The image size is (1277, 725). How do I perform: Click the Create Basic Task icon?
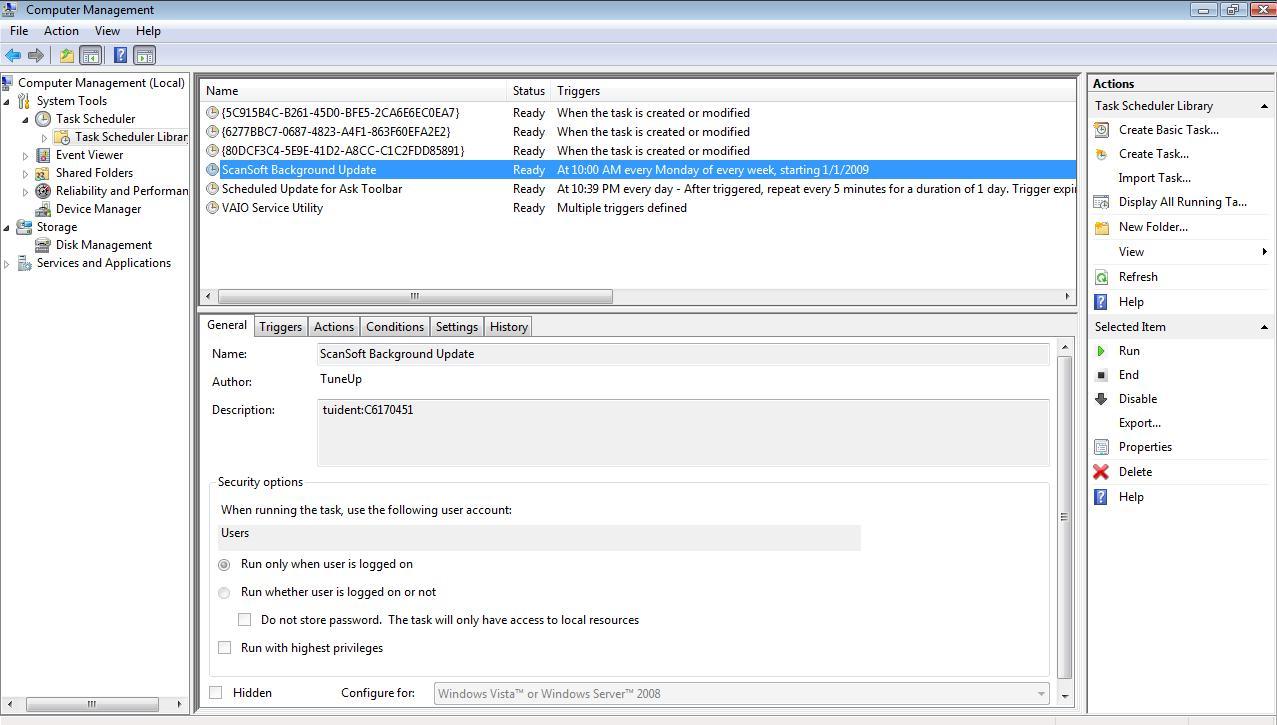coord(1101,130)
